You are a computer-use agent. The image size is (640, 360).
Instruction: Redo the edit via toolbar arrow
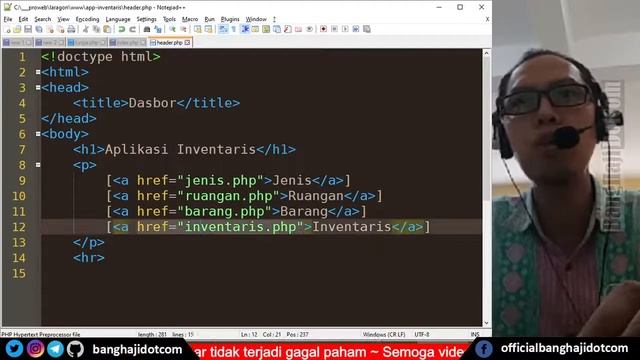tap(132, 29)
